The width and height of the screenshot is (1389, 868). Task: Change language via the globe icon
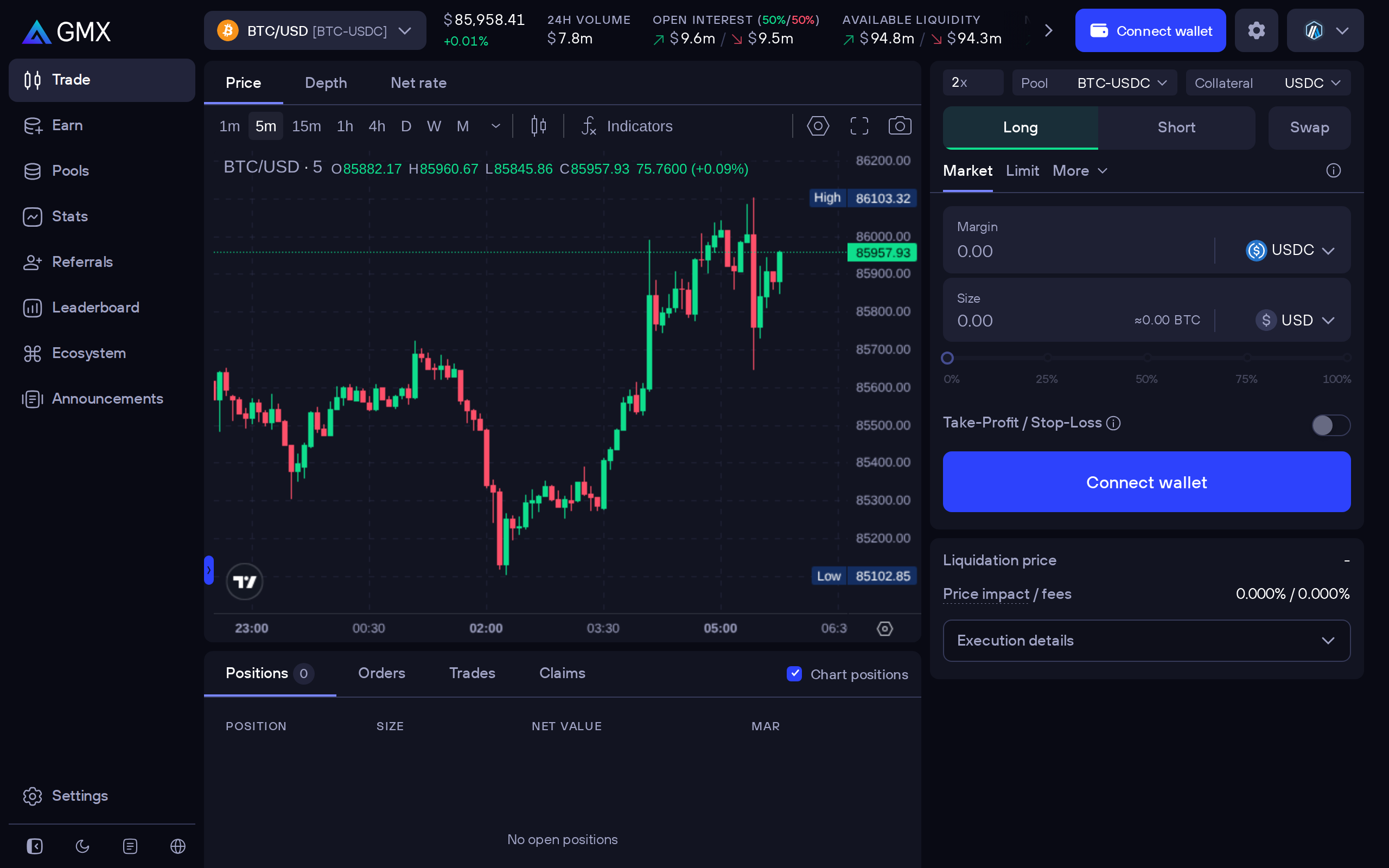pos(178,846)
